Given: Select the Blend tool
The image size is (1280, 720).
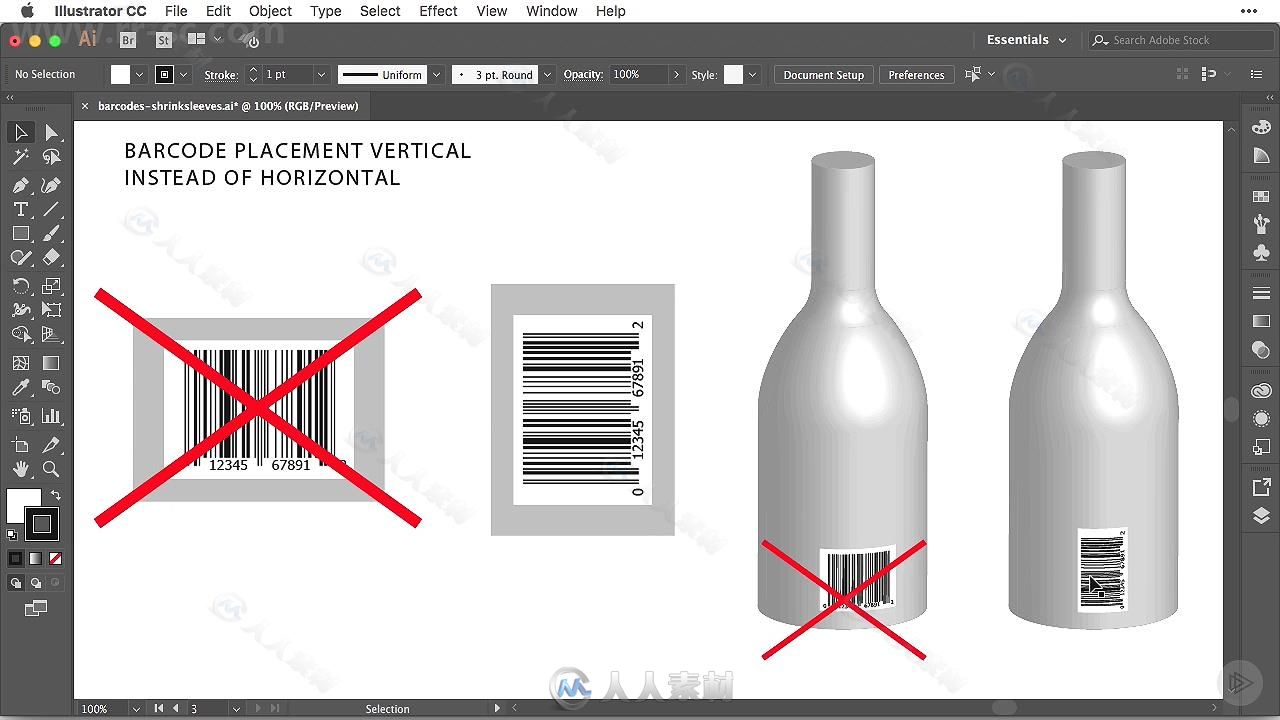Looking at the screenshot, I should pyautogui.click(x=51, y=387).
